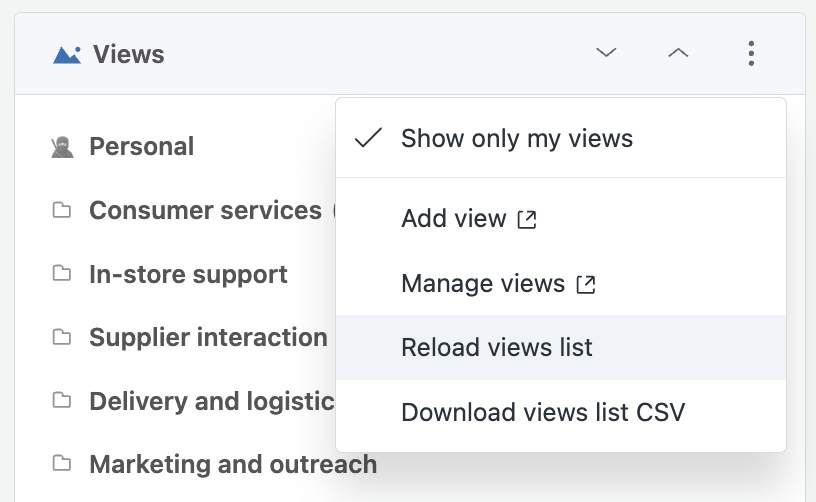Open the three-dot Views options menu

click(751, 54)
